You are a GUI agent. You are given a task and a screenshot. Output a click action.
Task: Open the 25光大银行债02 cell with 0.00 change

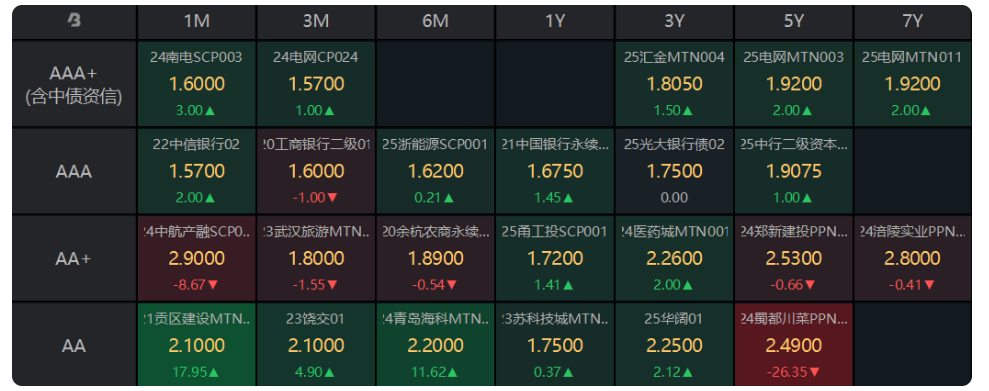pyautogui.click(x=674, y=171)
